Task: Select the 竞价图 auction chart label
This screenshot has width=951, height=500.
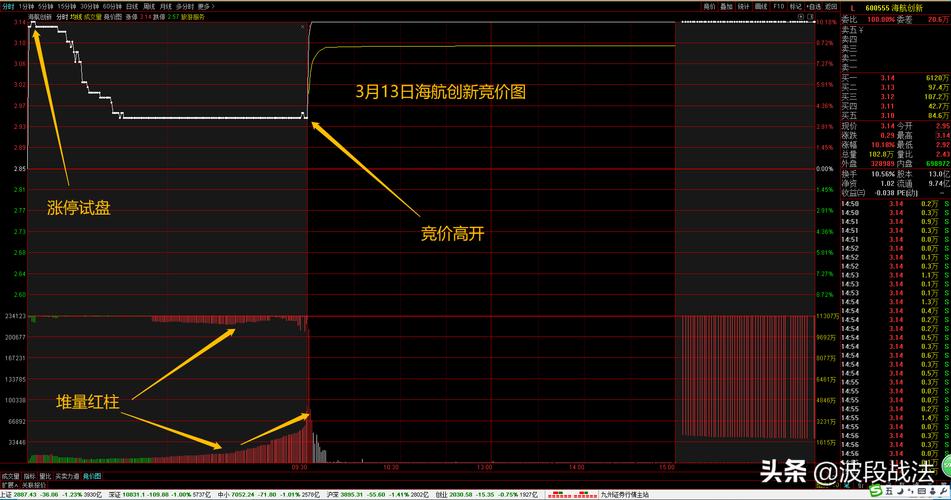Action: click(113, 17)
